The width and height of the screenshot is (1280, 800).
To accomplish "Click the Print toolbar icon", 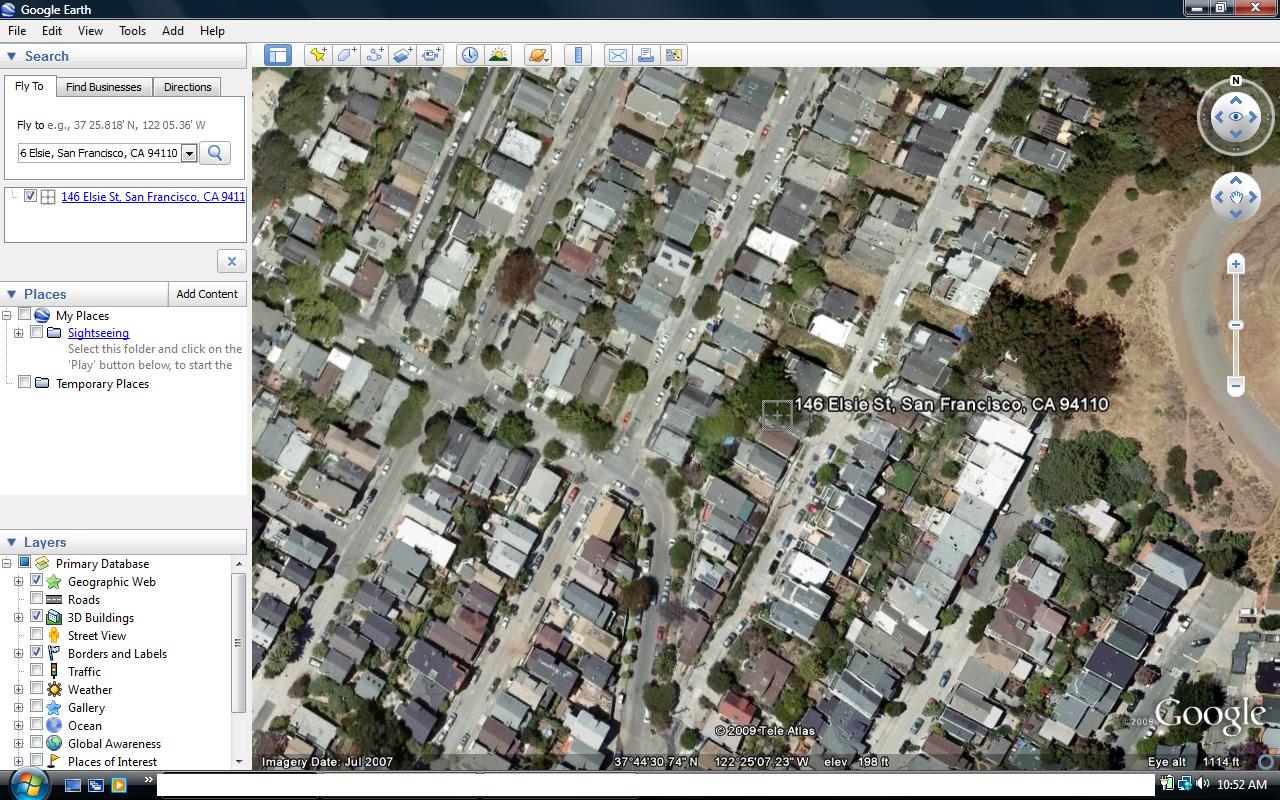I will pos(645,55).
